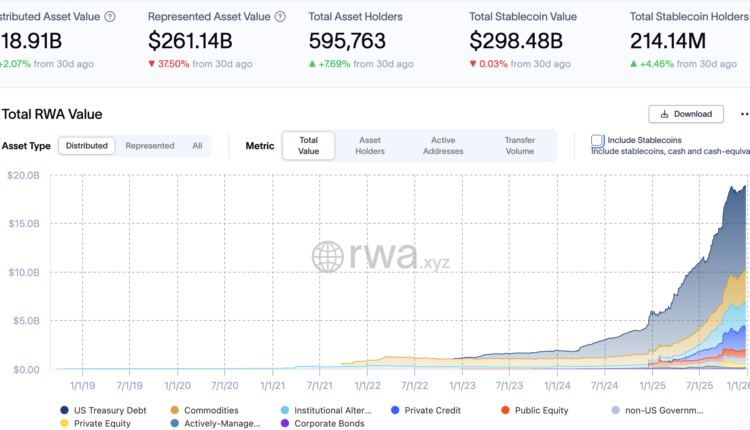This screenshot has height=430, width=750.
Task: Select the Total Value metric tab
Action: pos(308,146)
